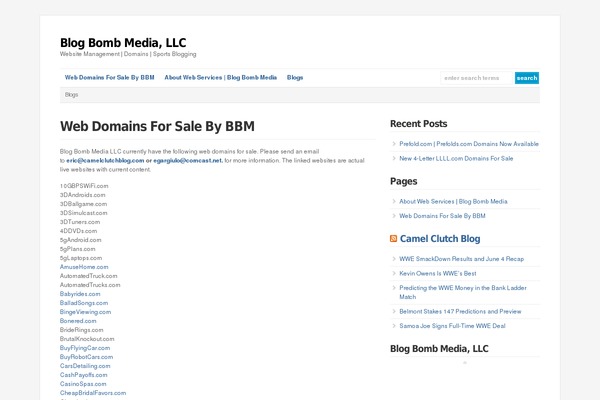This screenshot has width=600, height=400.
Task: Open About Web Services menu item in navigation
Action: click(220, 78)
